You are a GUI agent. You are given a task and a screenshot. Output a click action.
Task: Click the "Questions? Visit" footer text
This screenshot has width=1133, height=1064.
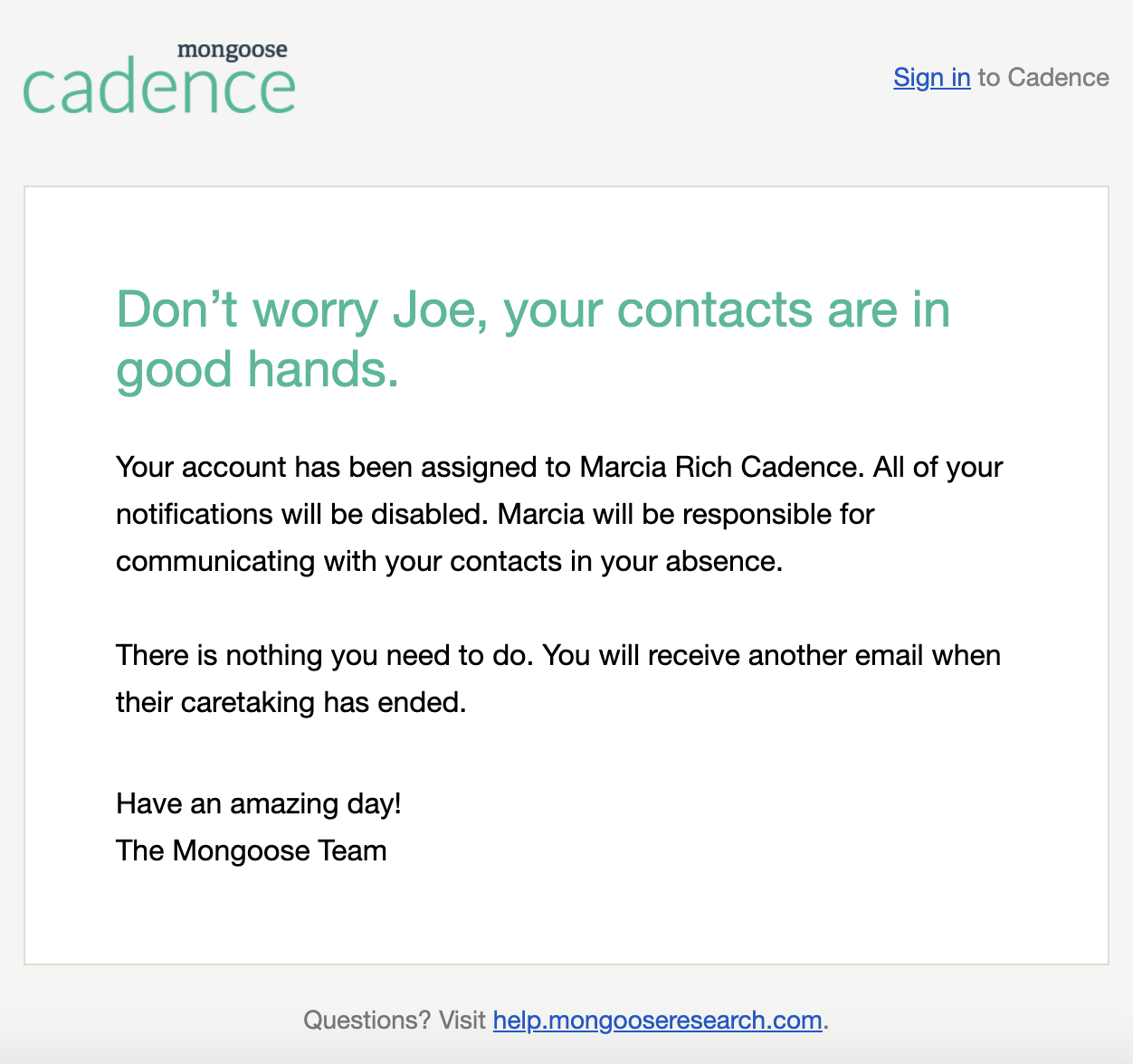pyautogui.click(x=395, y=1021)
